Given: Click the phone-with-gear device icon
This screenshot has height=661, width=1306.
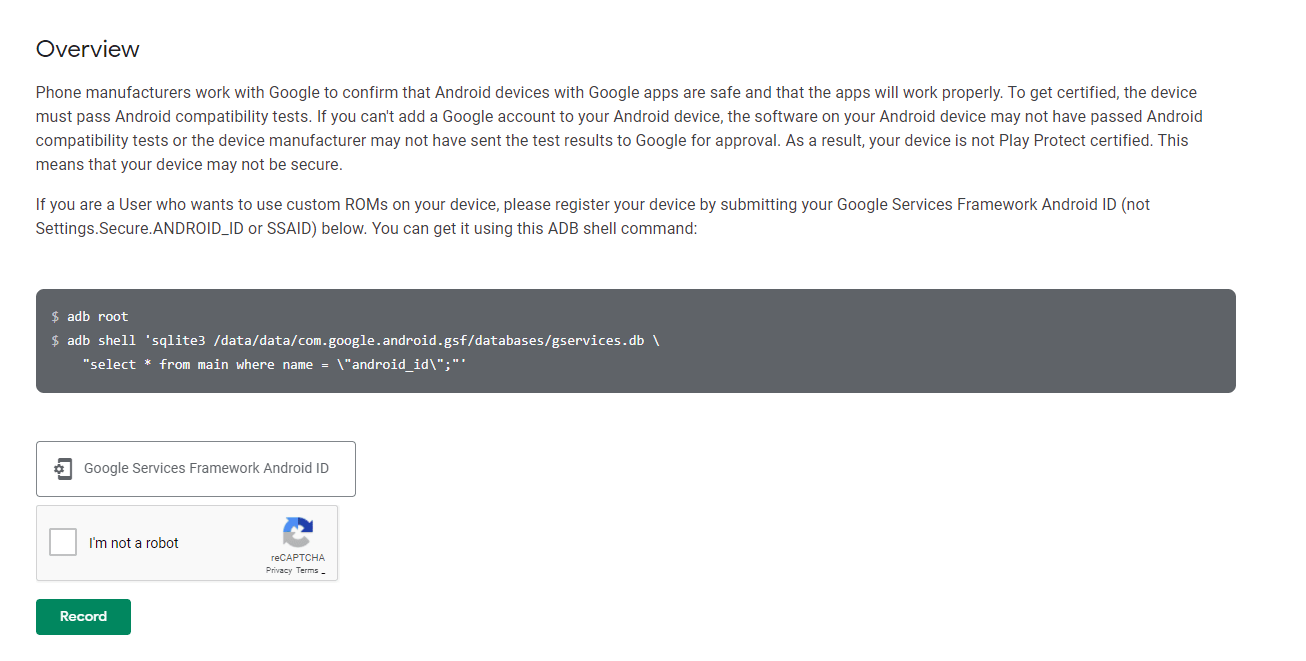Looking at the screenshot, I should (x=63, y=468).
